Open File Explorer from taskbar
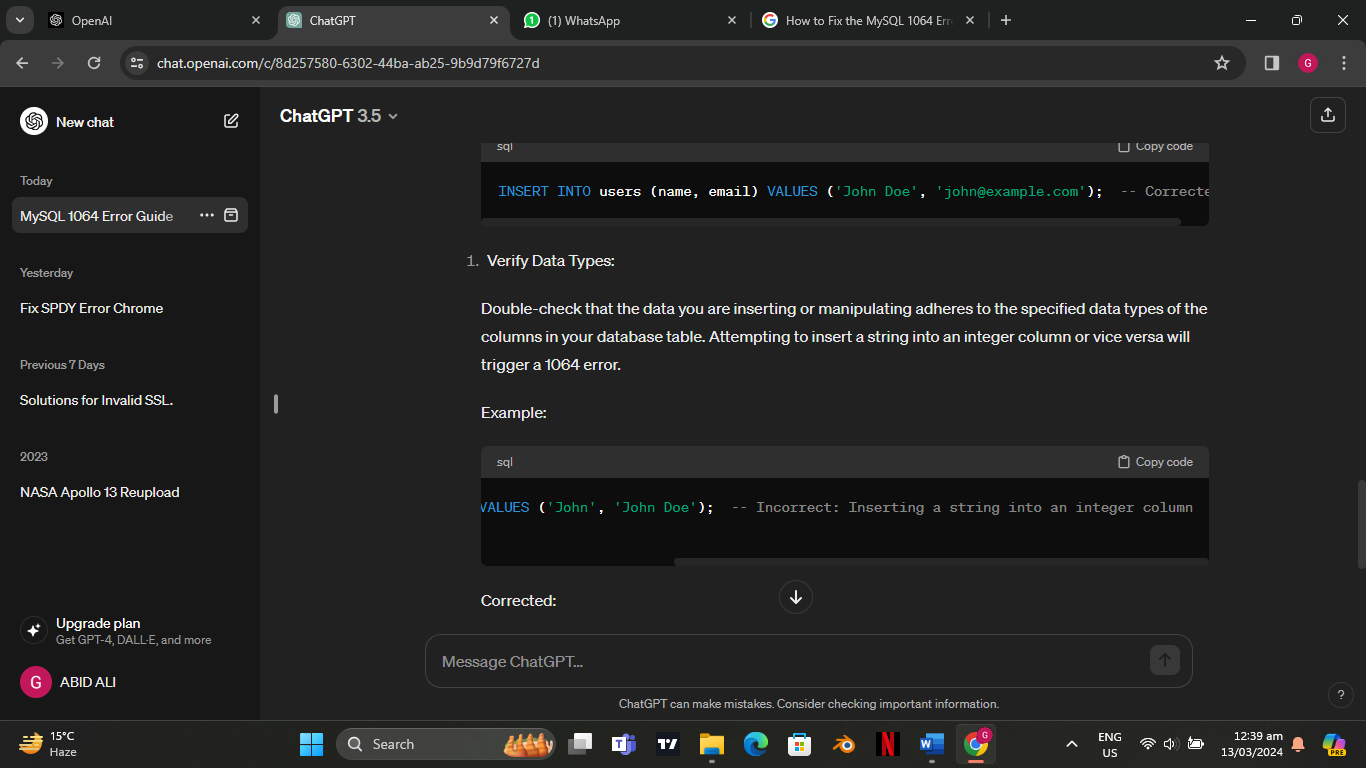Image resolution: width=1366 pixels, height=768 pixels. [711, 744]
